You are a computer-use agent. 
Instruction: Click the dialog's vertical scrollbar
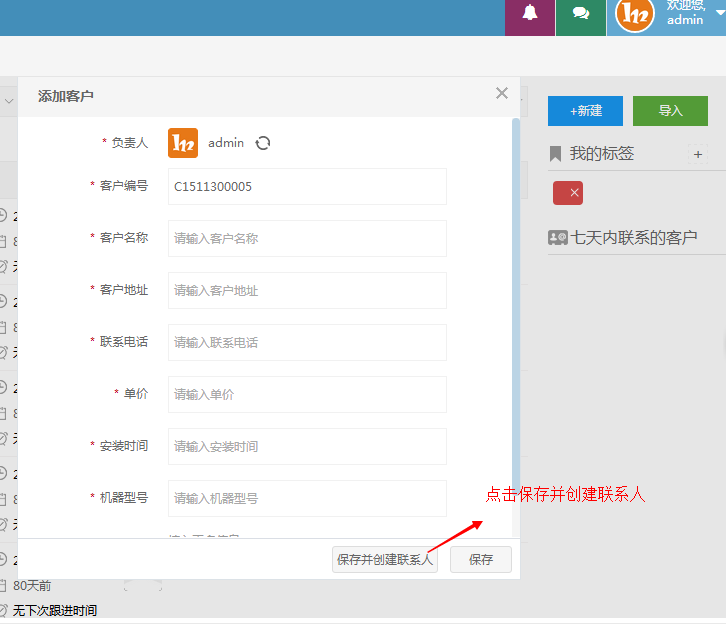pos(516,300)
